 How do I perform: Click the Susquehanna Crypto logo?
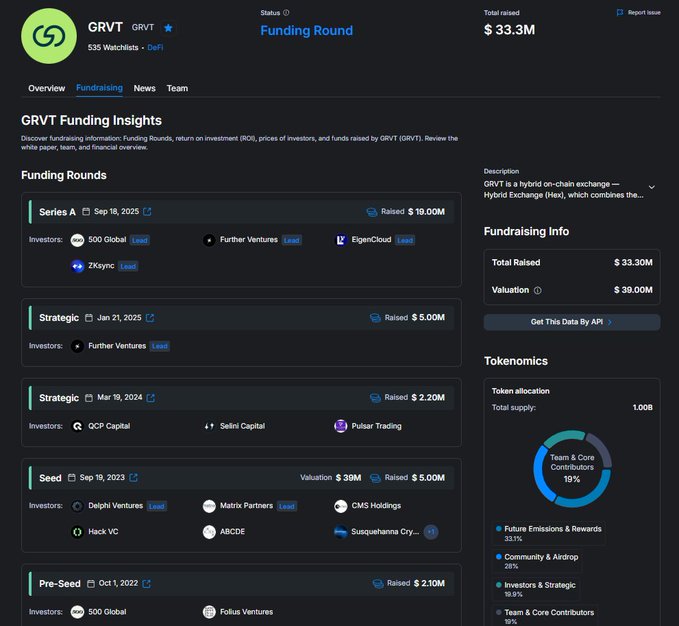(341, 532)
